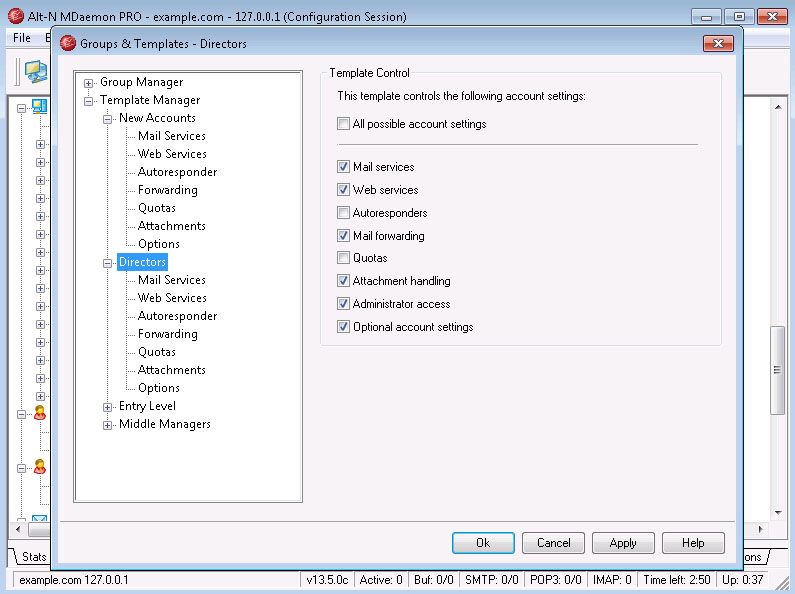Toggle Attachment handling checkbox
Image resolution: width=795 pixels, height=594 pixels.
(x=343, y=280)
